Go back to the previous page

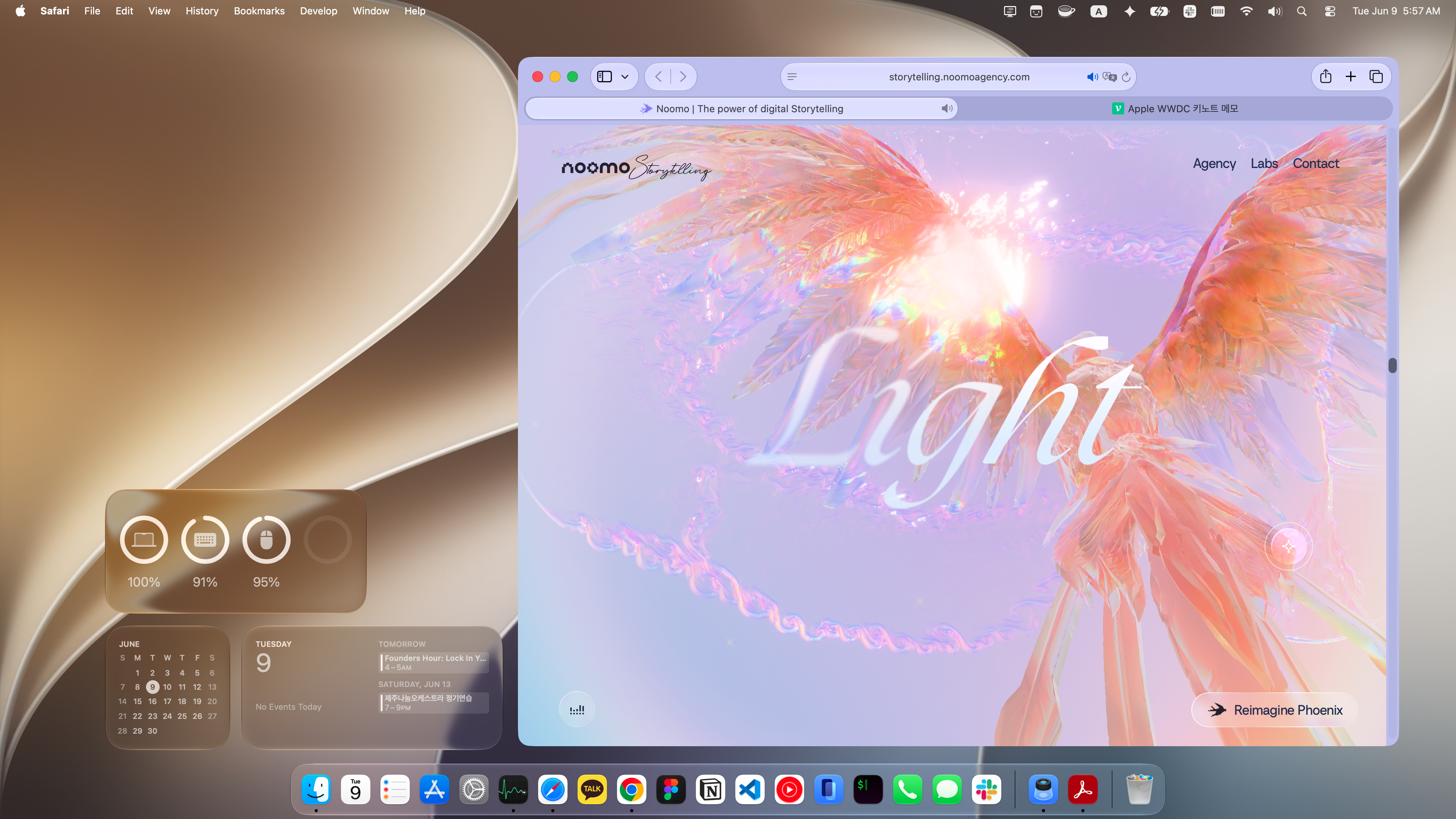pyautogui.click(x=659, y=76)
